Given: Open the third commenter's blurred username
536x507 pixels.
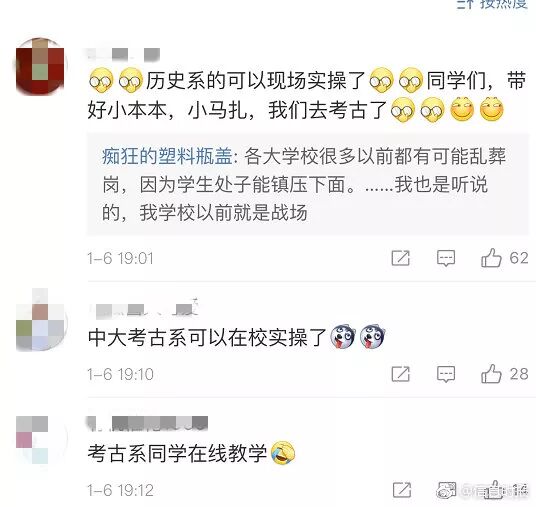Looking at the screenshot, I should coord(148,424).
